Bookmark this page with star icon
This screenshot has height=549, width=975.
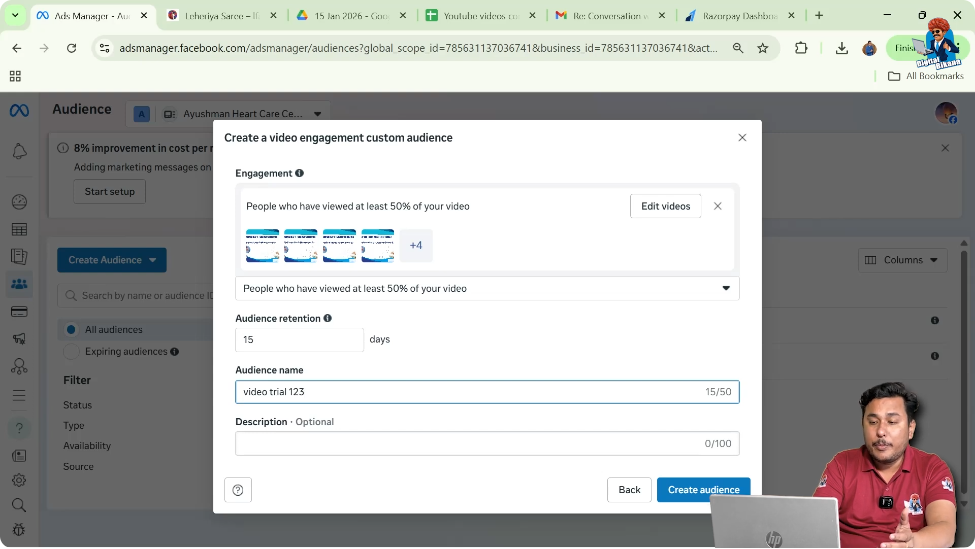763,48
